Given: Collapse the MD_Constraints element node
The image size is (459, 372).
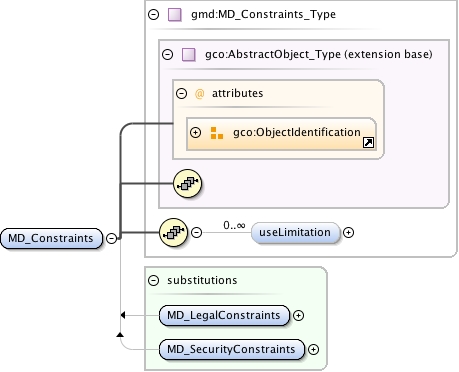Looking at the screenshot, I should [111, 238].
